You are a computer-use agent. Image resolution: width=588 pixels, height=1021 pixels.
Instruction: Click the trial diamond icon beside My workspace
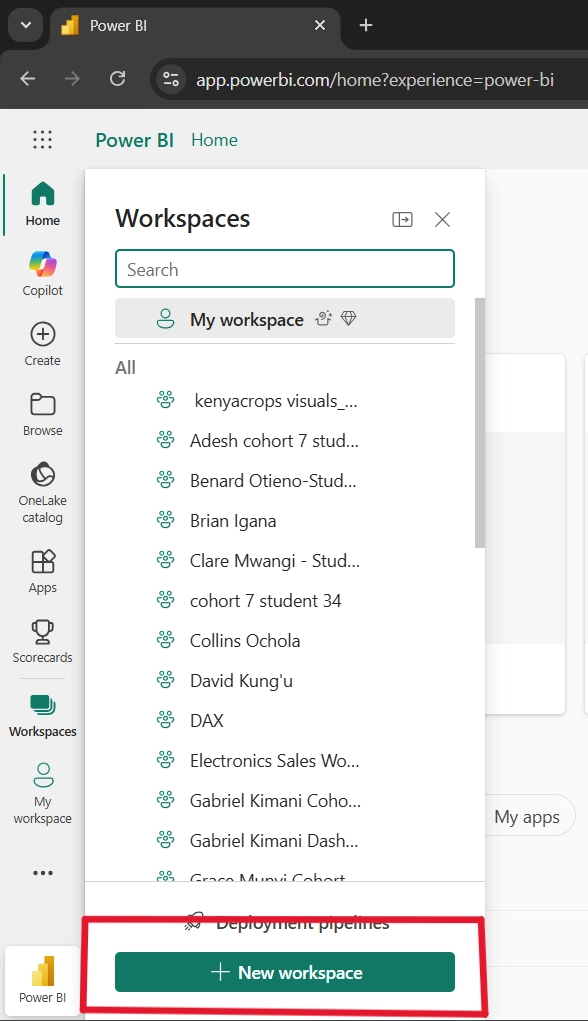pos(348,317)
